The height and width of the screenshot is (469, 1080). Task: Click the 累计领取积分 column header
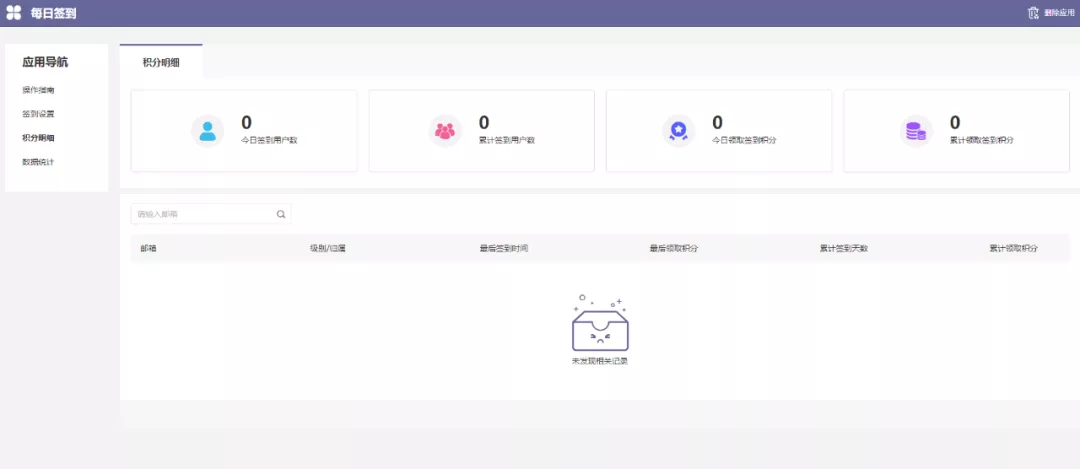(x=1014, y=249)
